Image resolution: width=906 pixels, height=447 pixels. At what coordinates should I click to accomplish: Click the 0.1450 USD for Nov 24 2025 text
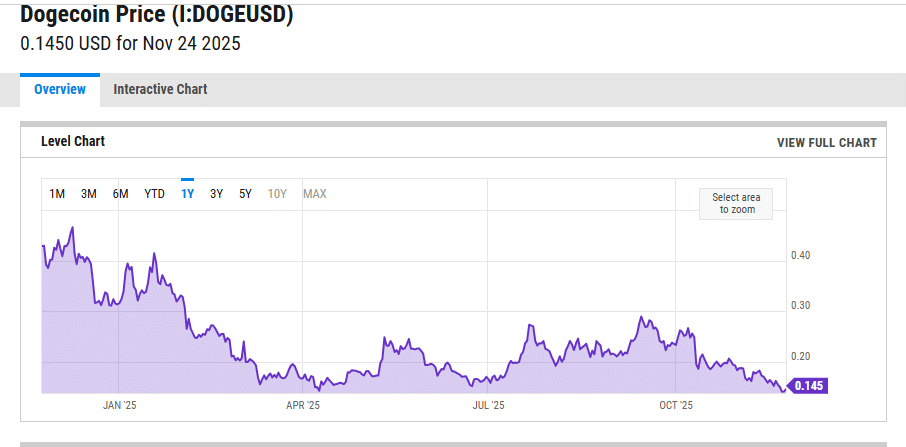[x=130, y=44]
